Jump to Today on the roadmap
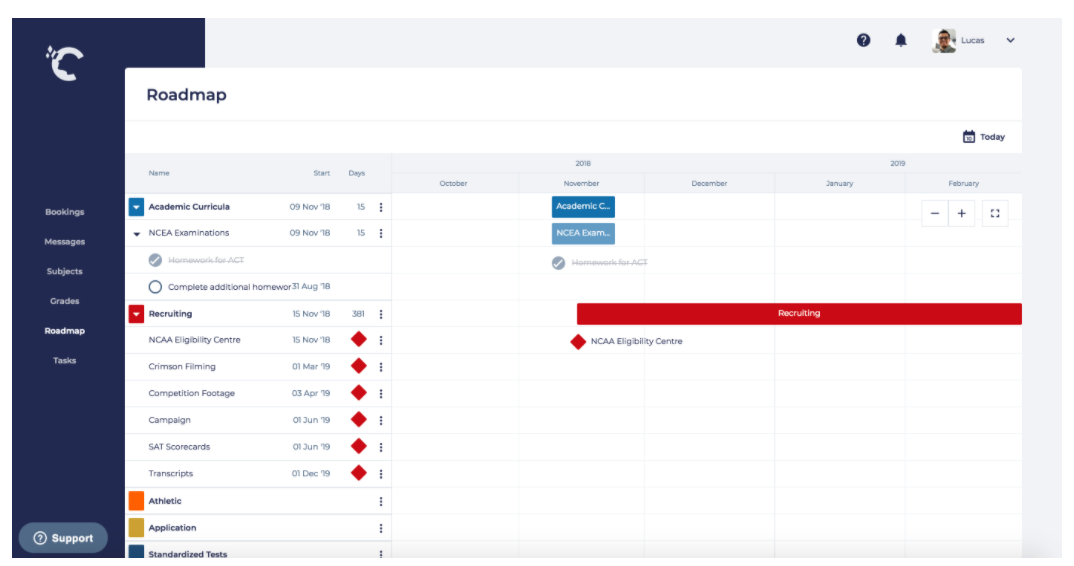Image resolution: width=1074 pixels, height=566 pixels. [x=983, y=137]
